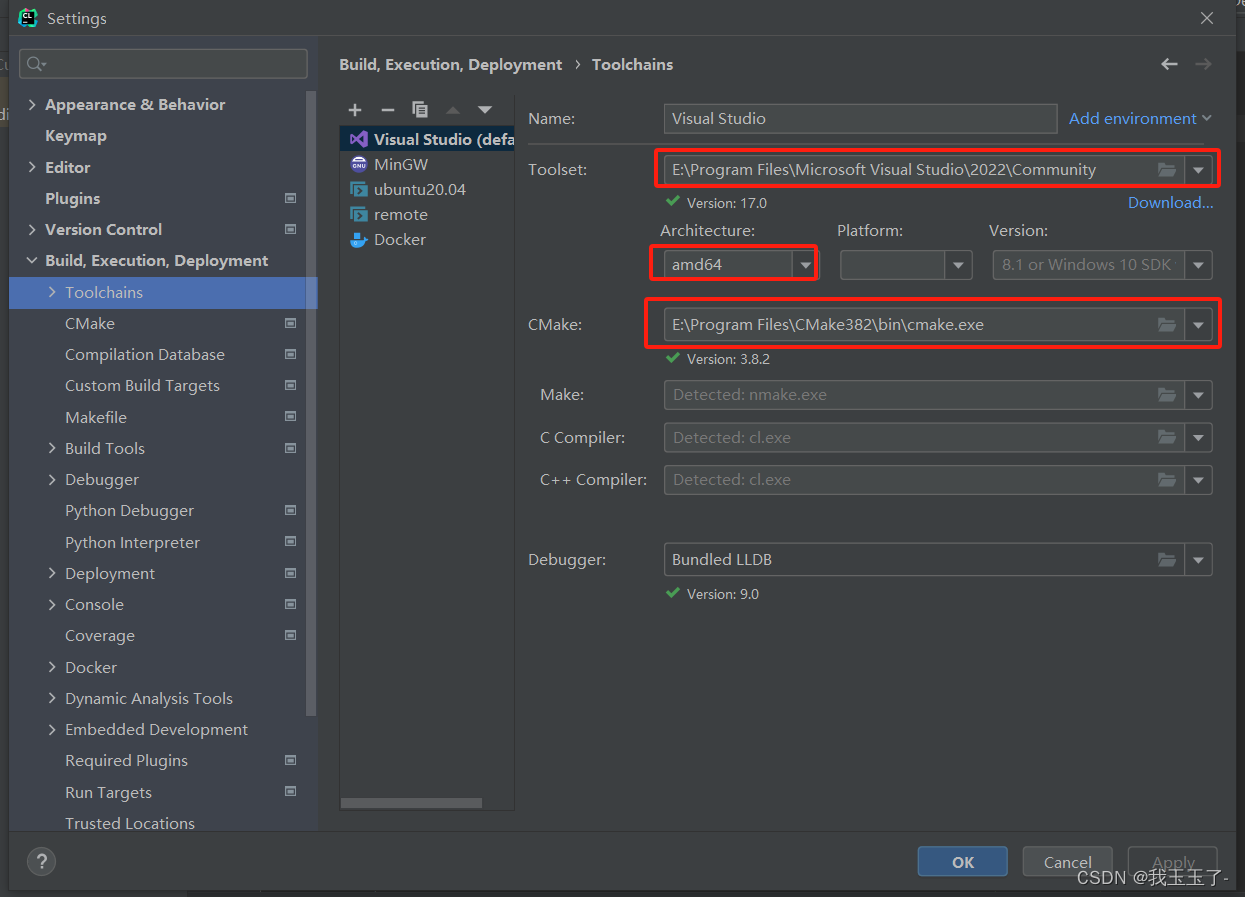Open C++ Compiler dropdown arrow
This screenshot has width=1245, height=897.
click(x=1198, y=480)
